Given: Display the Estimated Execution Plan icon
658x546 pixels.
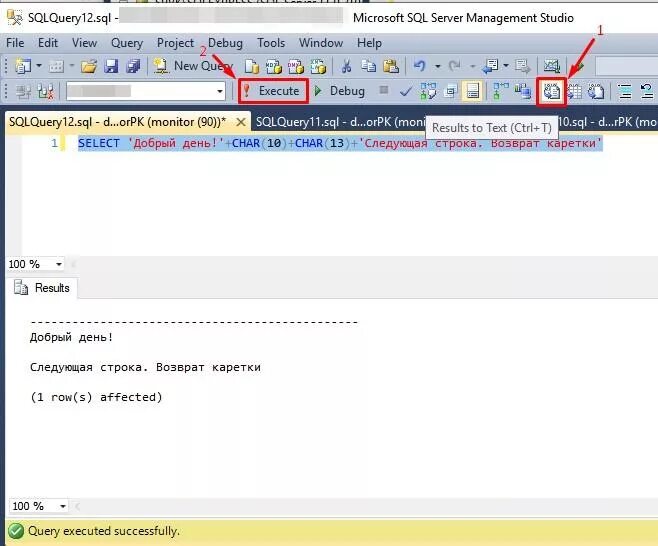Looking at the screenshot, I should 428,91.
